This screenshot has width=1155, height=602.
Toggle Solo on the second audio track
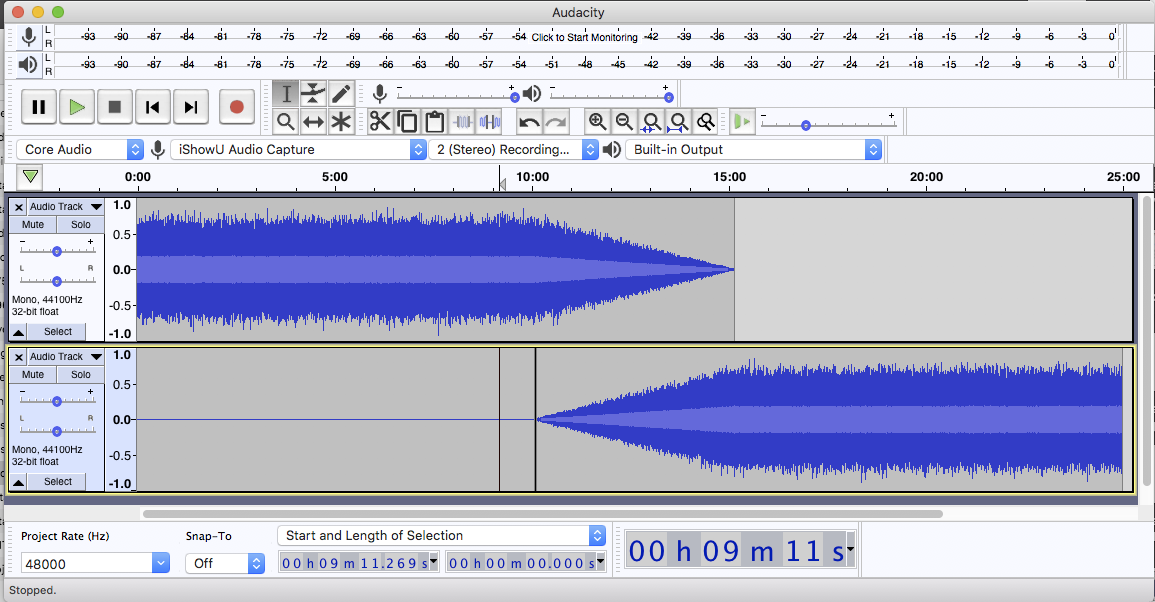(81, 374)
